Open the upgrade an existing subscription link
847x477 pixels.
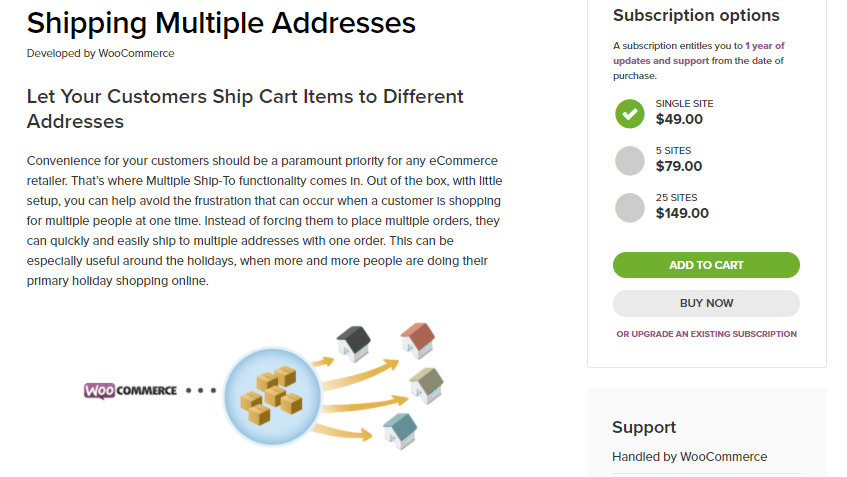tap(706, 334)
